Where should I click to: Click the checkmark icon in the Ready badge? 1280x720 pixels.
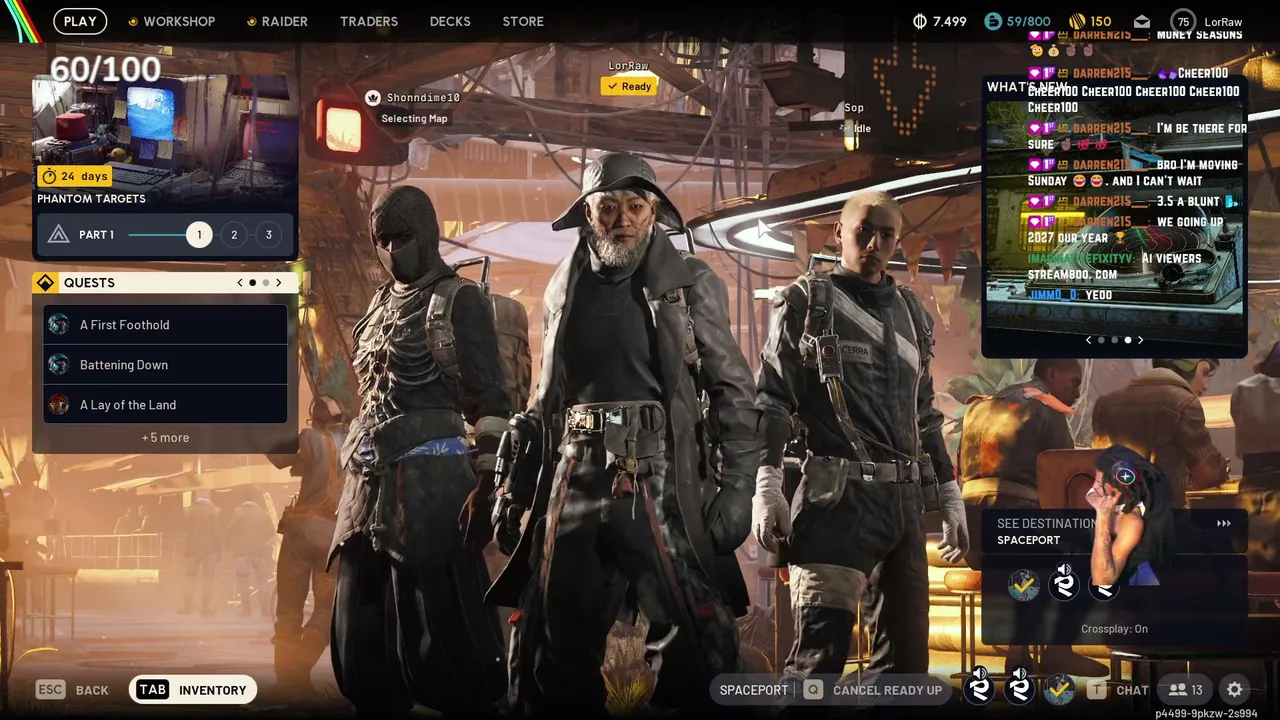pyautogui.click(x=612, y=87)
